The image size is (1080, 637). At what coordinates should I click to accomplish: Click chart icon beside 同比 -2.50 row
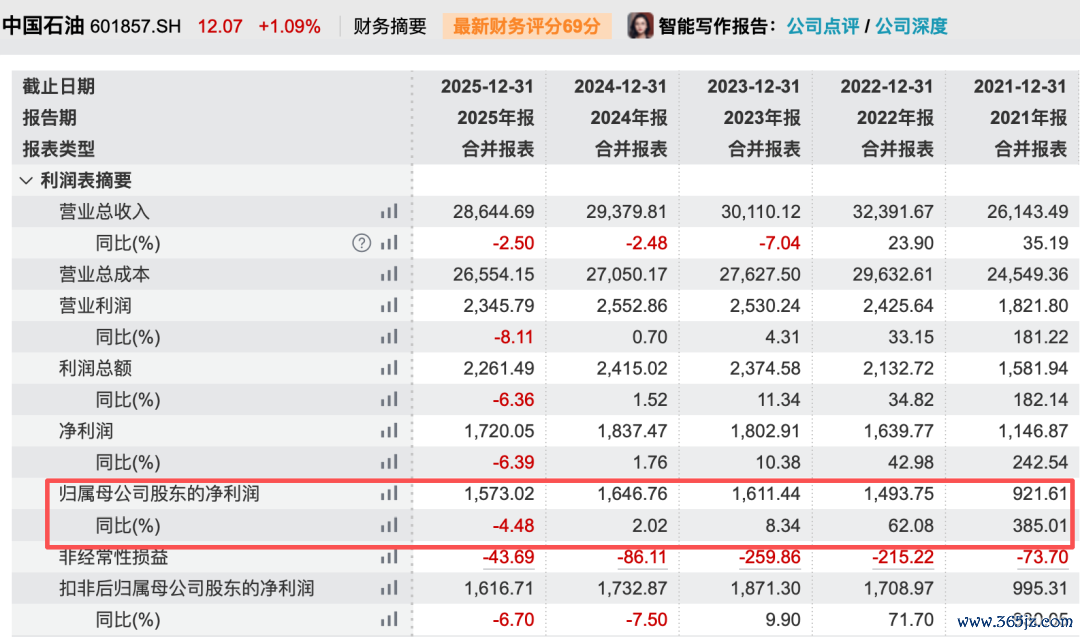tap(389, 242)
